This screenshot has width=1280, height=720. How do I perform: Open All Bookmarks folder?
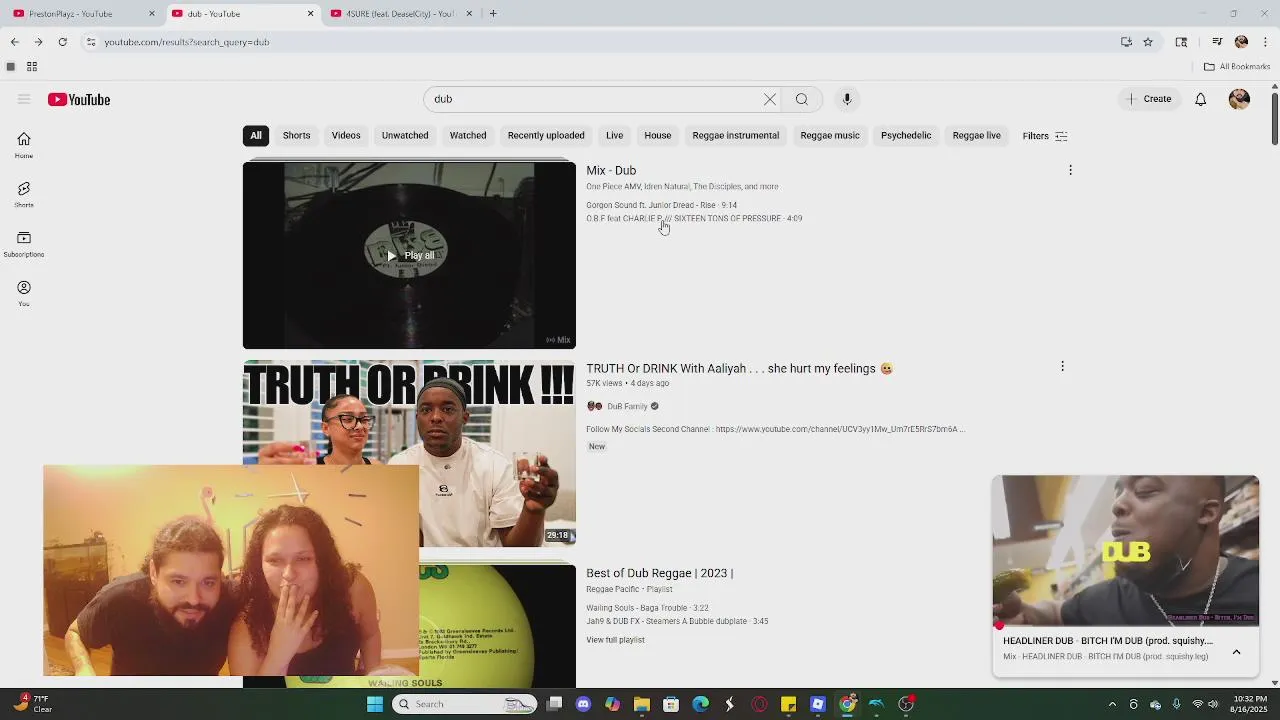[1237, 67]
